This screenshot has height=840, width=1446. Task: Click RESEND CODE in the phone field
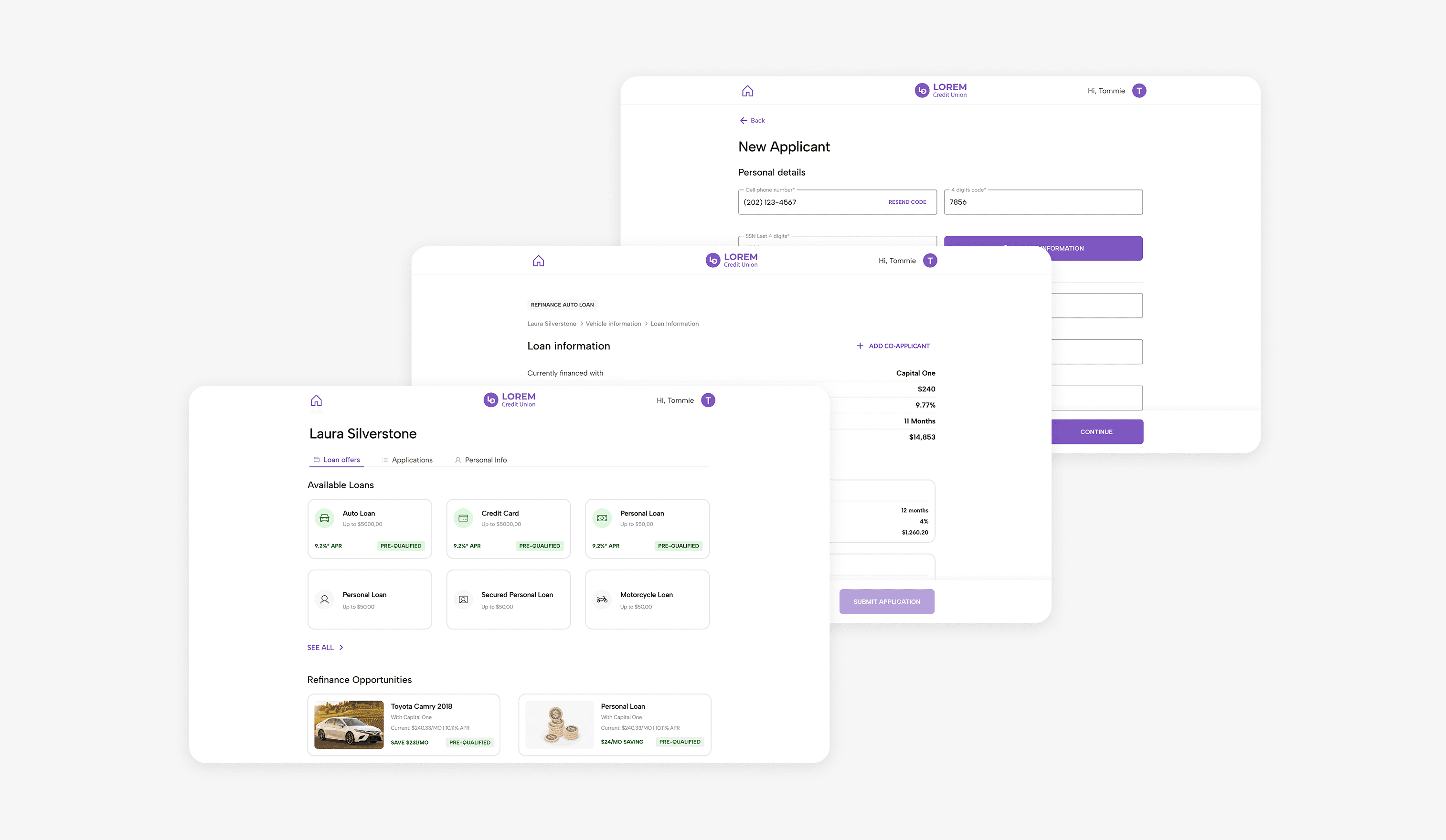[x=907, y=202]
